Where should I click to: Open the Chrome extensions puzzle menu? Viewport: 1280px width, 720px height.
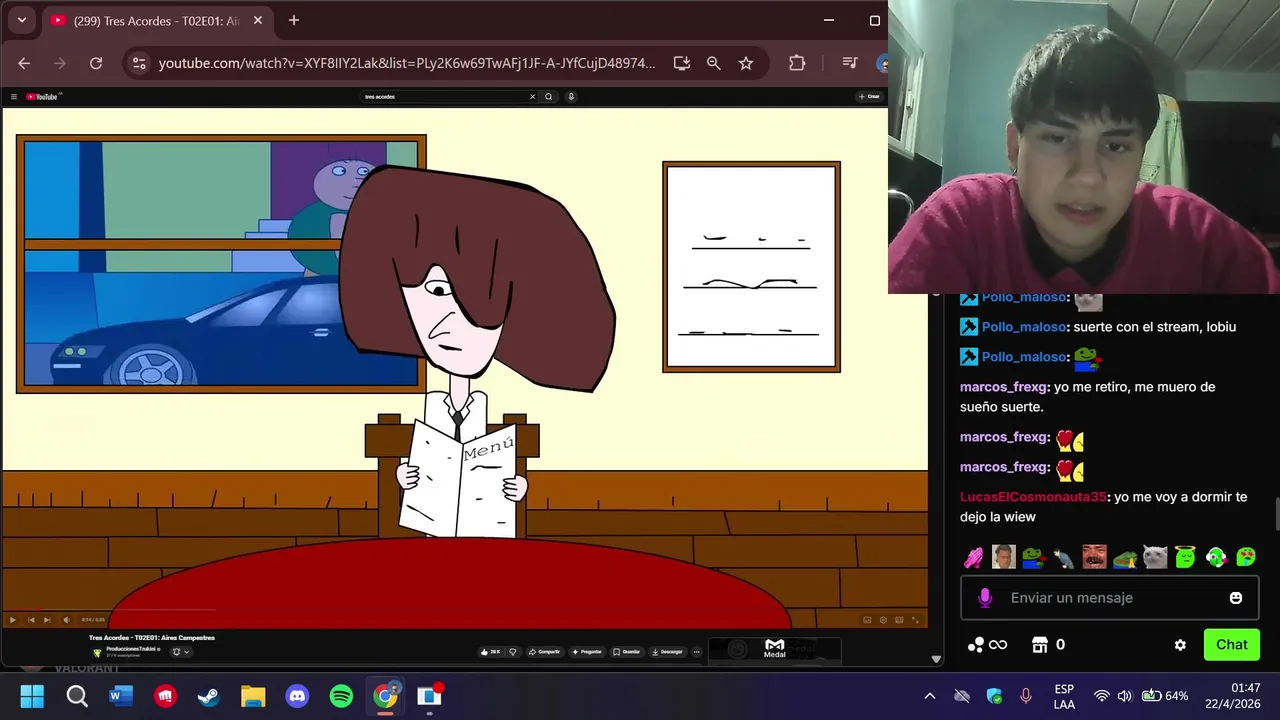click(797, 63)
